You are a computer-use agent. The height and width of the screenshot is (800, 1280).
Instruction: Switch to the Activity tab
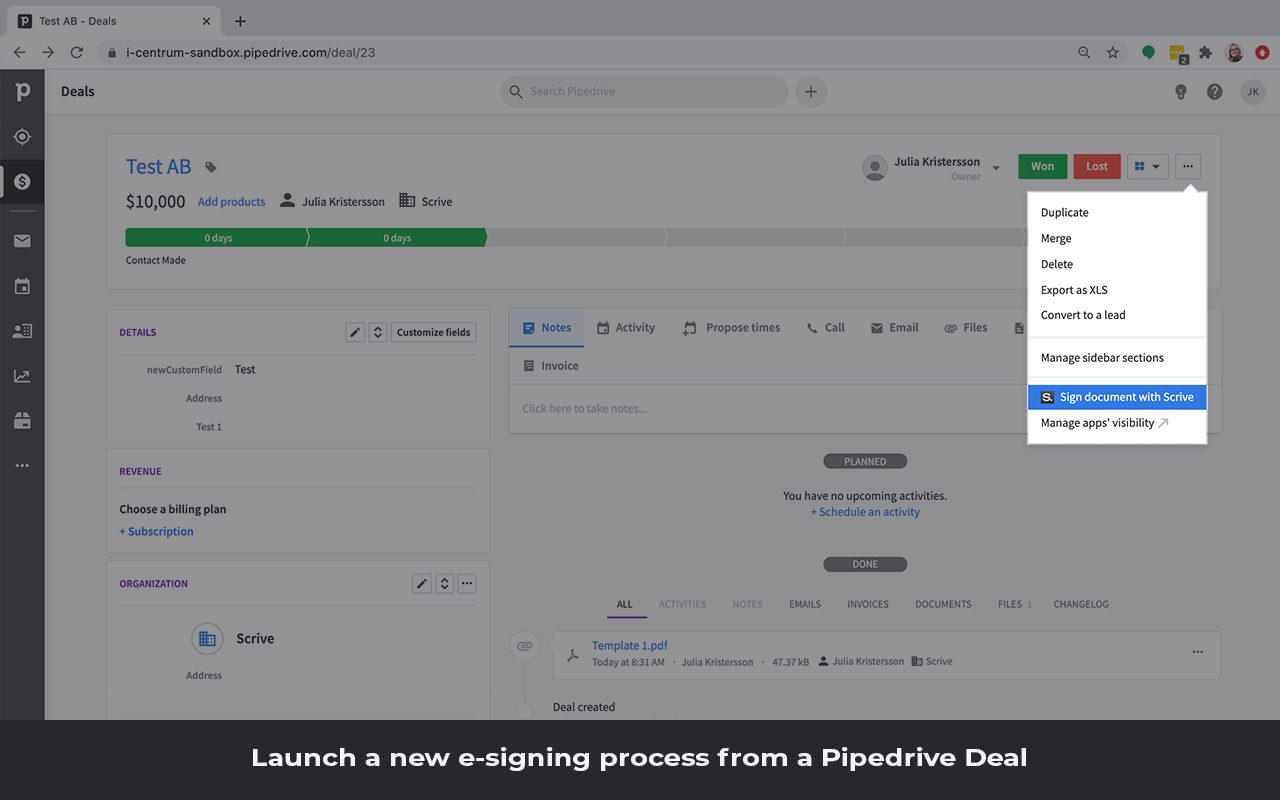[x=626, y=328]
